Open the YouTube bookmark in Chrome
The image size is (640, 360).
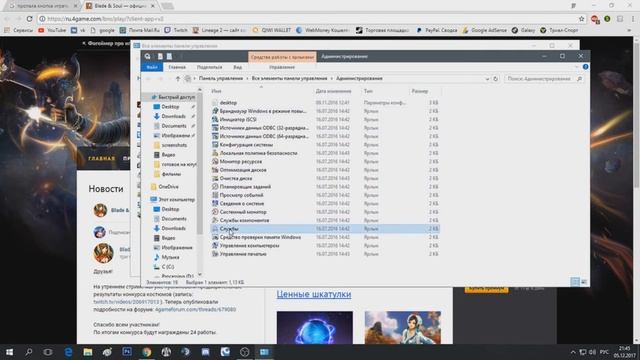[x=52, y=30]
